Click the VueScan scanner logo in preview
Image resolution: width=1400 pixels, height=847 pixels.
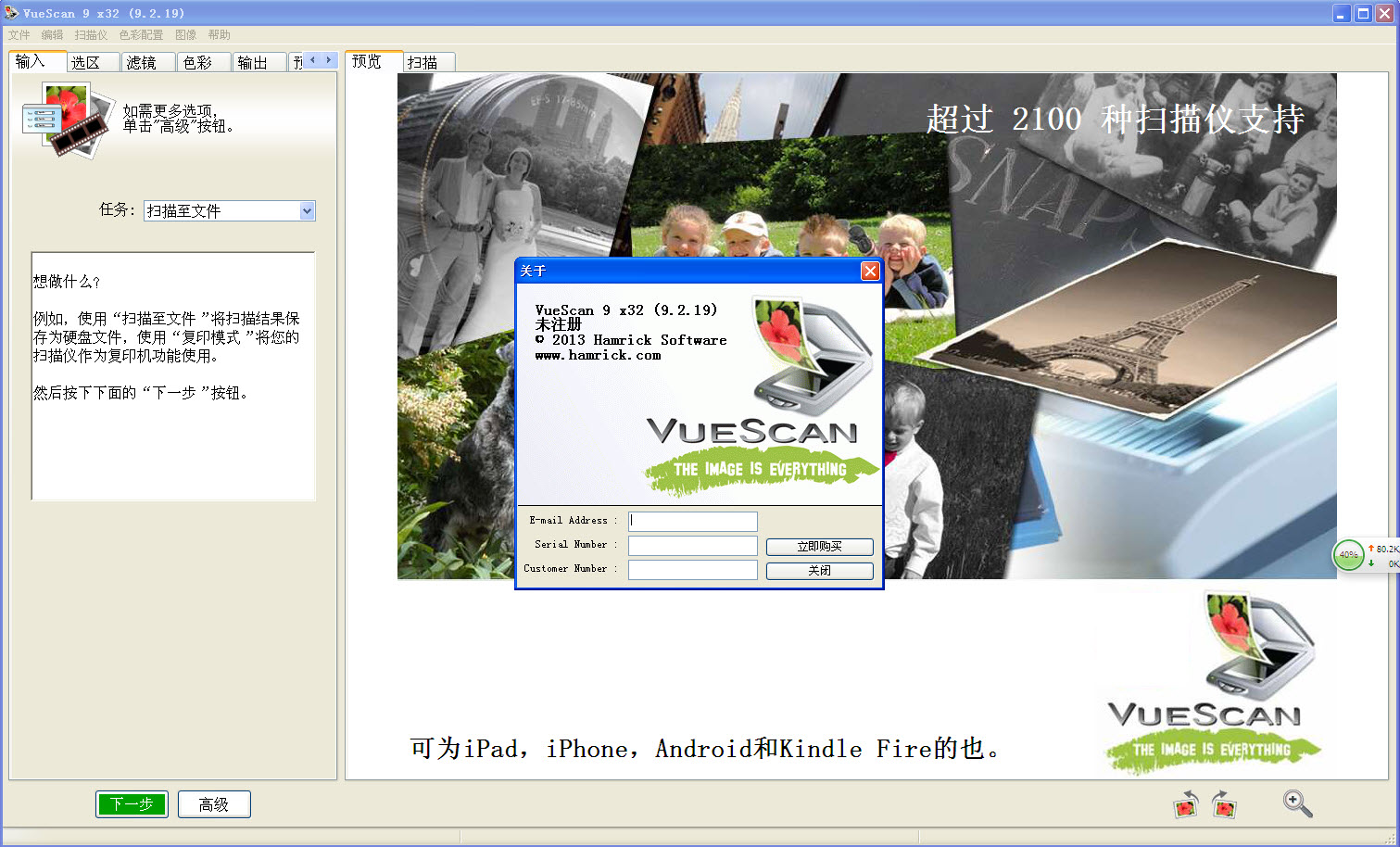point(1213,682)
